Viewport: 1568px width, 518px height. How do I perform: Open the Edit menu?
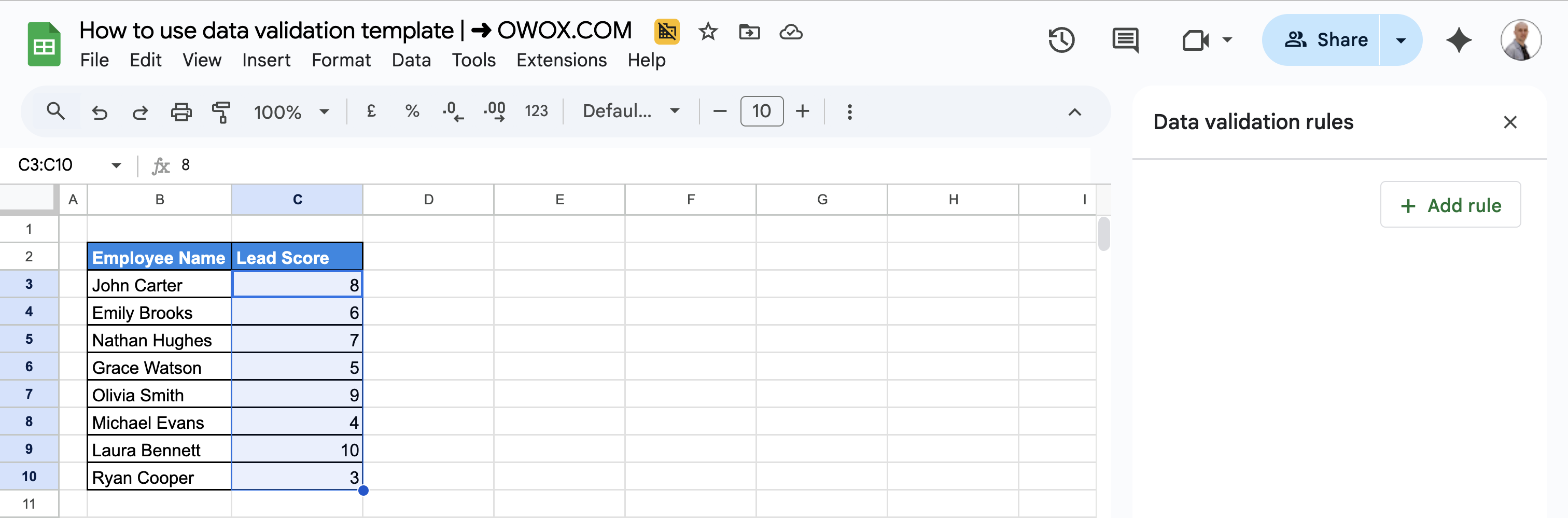tap(146, 60)
